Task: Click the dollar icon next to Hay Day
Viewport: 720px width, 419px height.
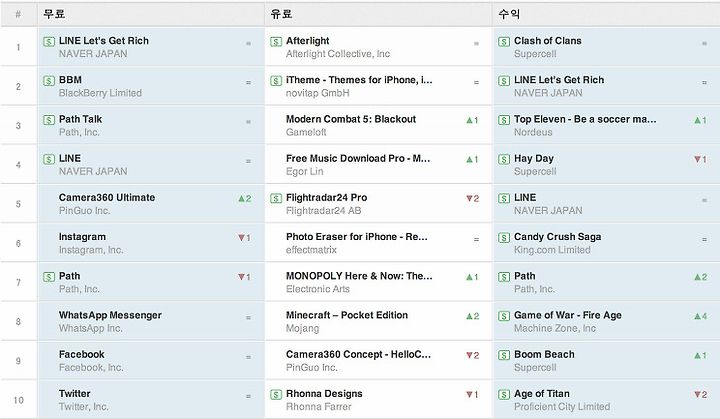Action: point(504,159)
